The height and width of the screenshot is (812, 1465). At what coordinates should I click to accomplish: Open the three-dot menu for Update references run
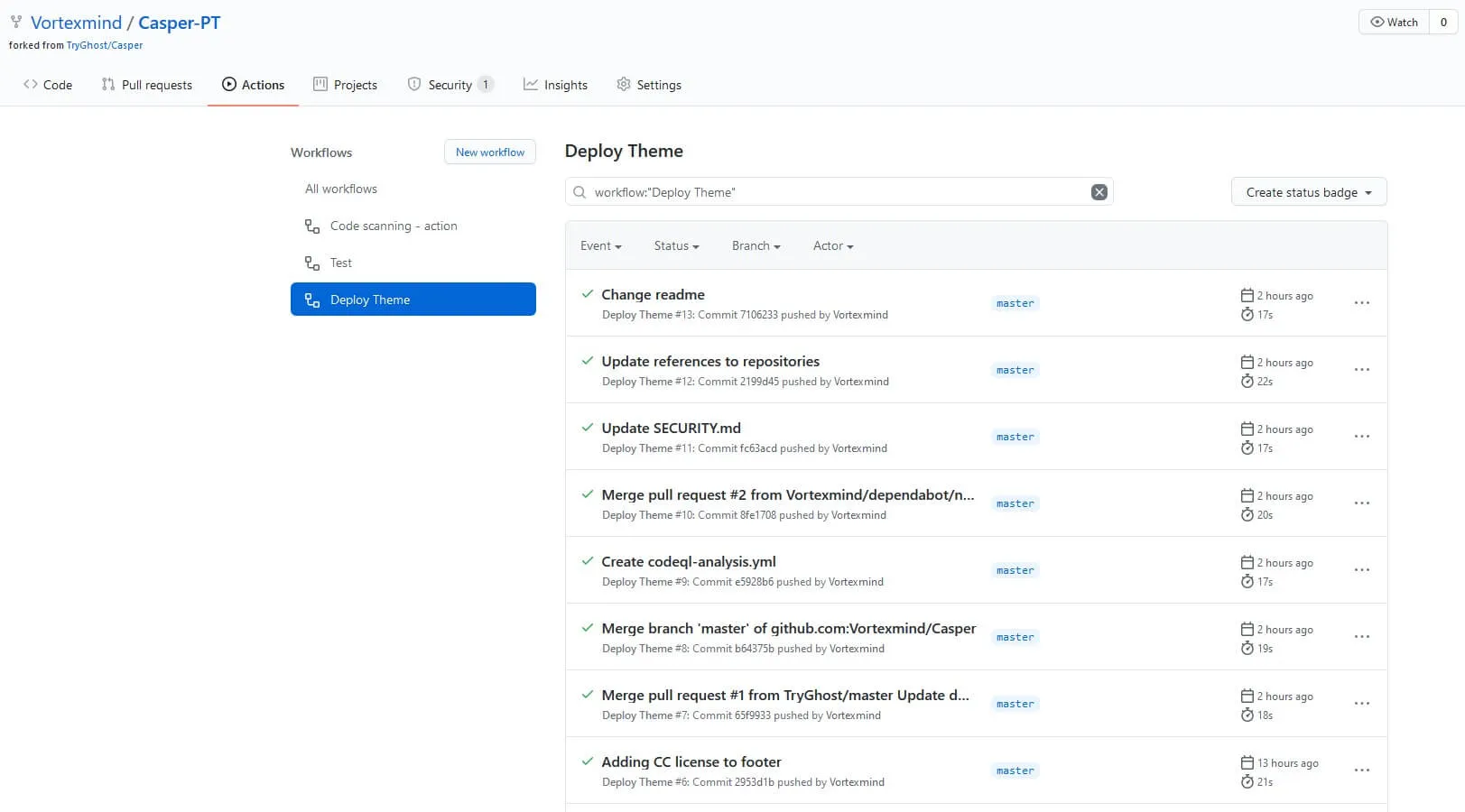(1362, 370)
